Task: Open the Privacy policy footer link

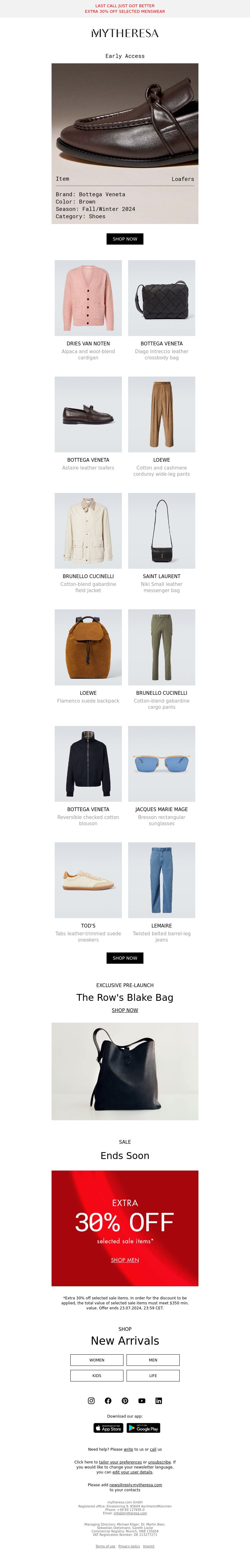Action: pos(129,1546)
